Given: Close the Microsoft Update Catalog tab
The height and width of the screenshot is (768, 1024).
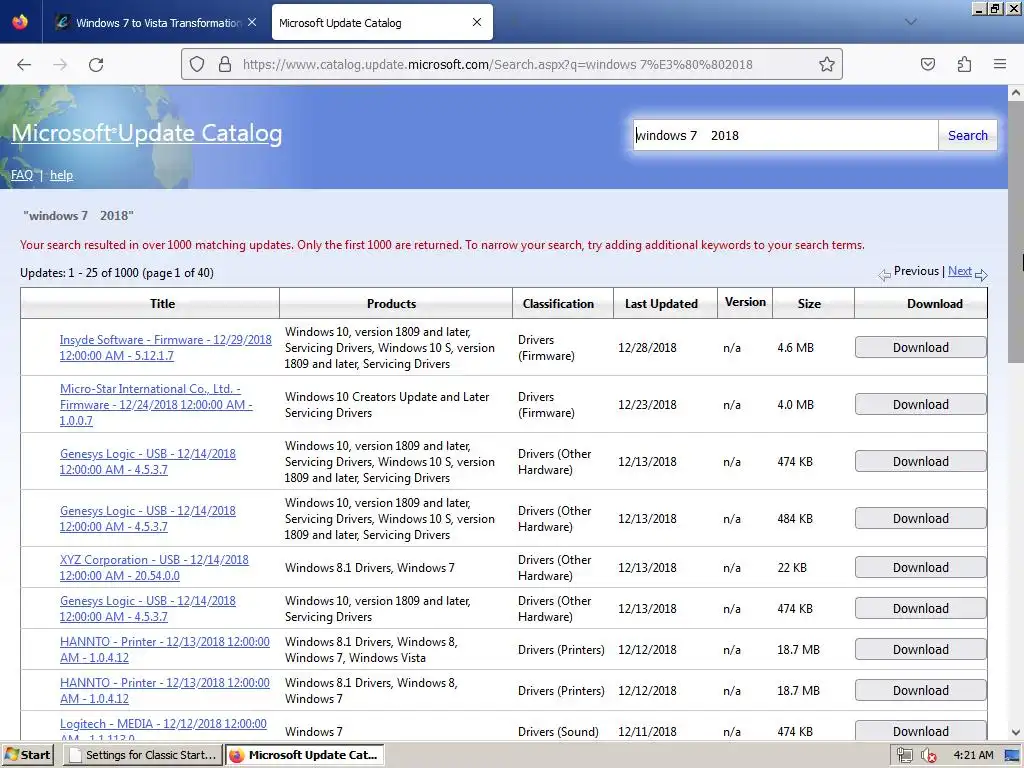Looking at the screenshot, I should 477,22.
